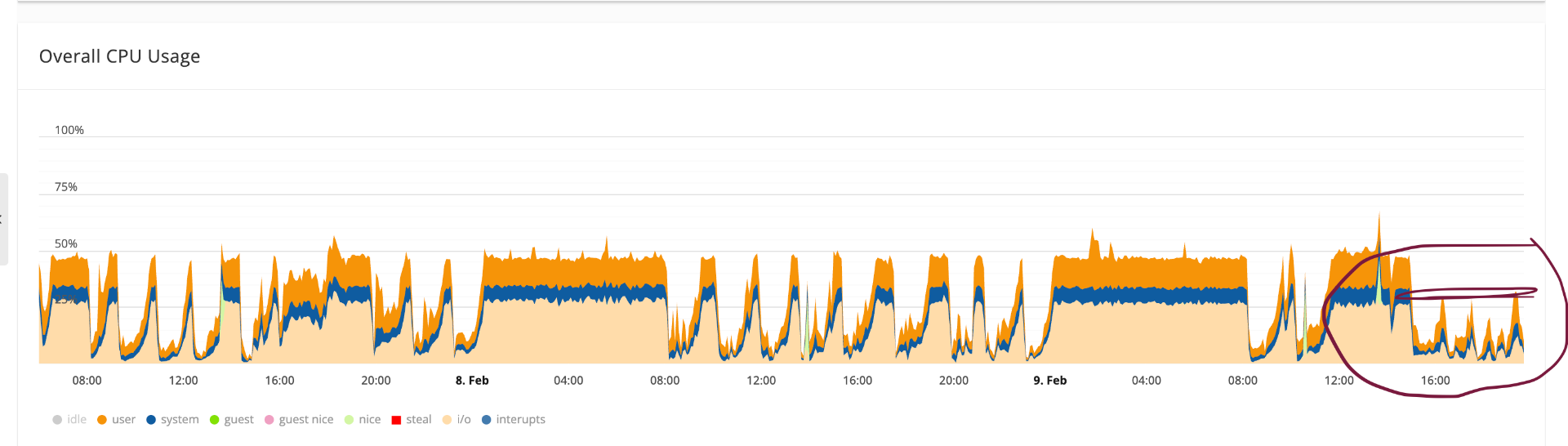Enable the hidden idle series in legend
The width and height of the screenshot is (1568, 446).
[77, 419]
